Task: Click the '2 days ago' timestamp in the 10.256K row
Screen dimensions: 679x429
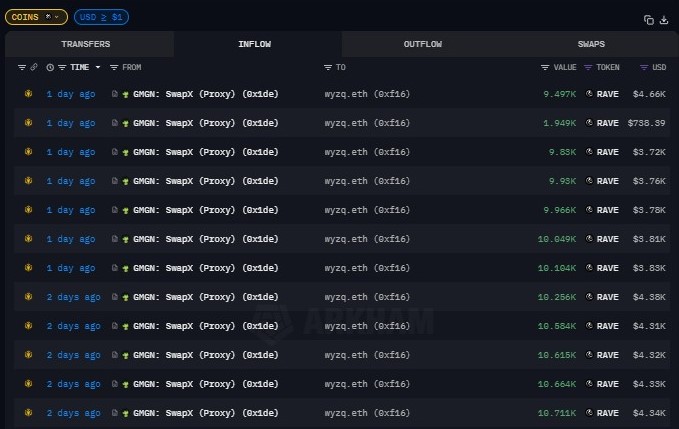Action: pyautogui.click(x=73, y=297)
